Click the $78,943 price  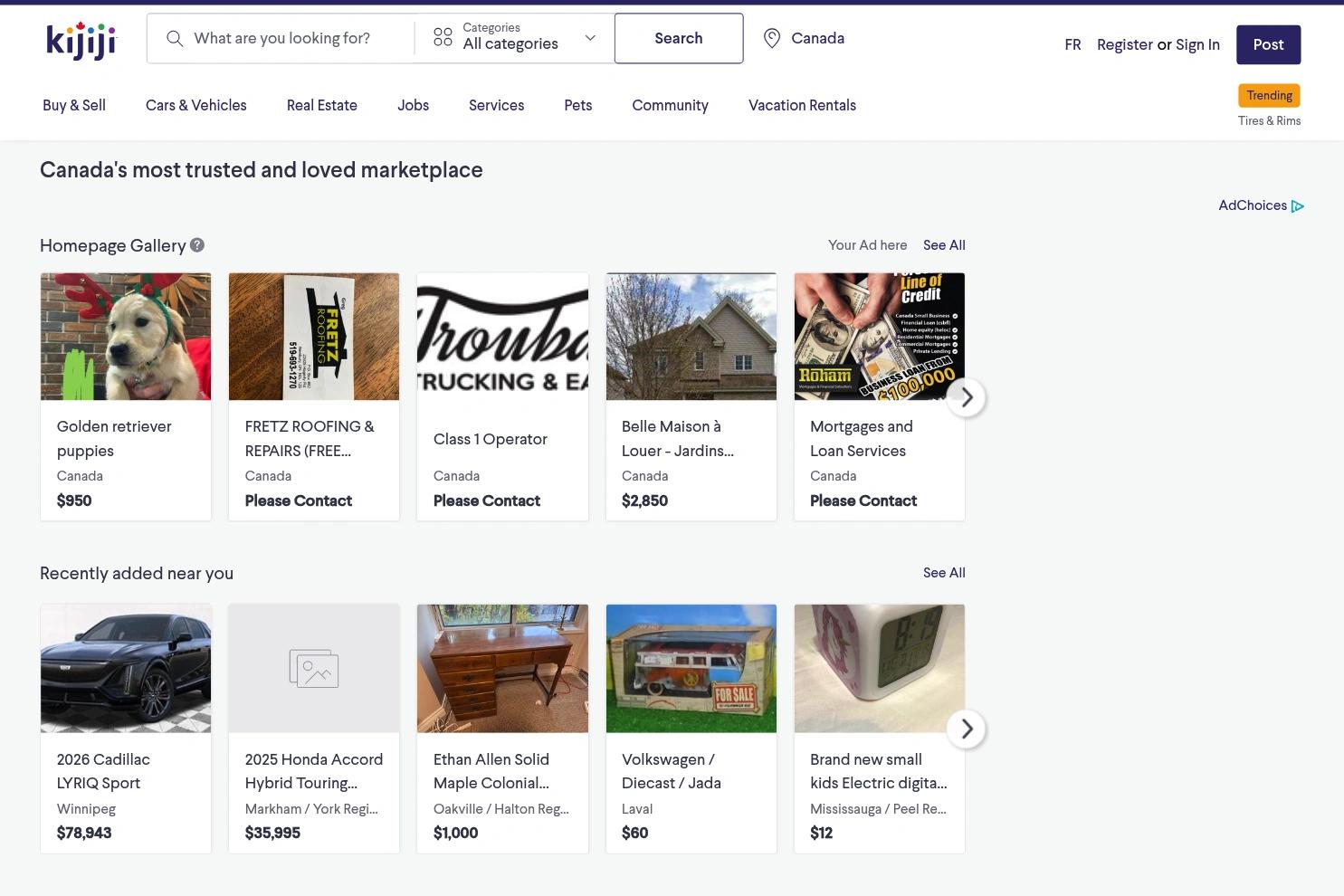tap(84, 833)
